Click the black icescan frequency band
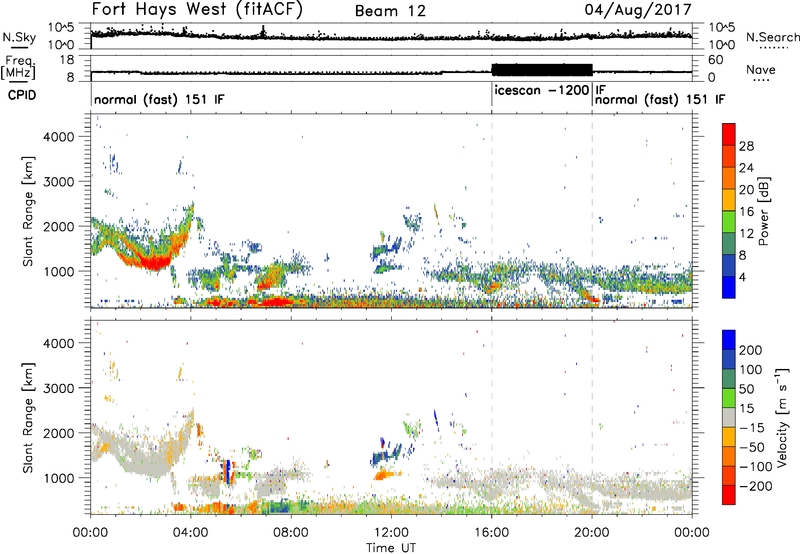Image resolution: width=800 pixels, height=554 pixels. pyautogui.click(x=542, y=70)
